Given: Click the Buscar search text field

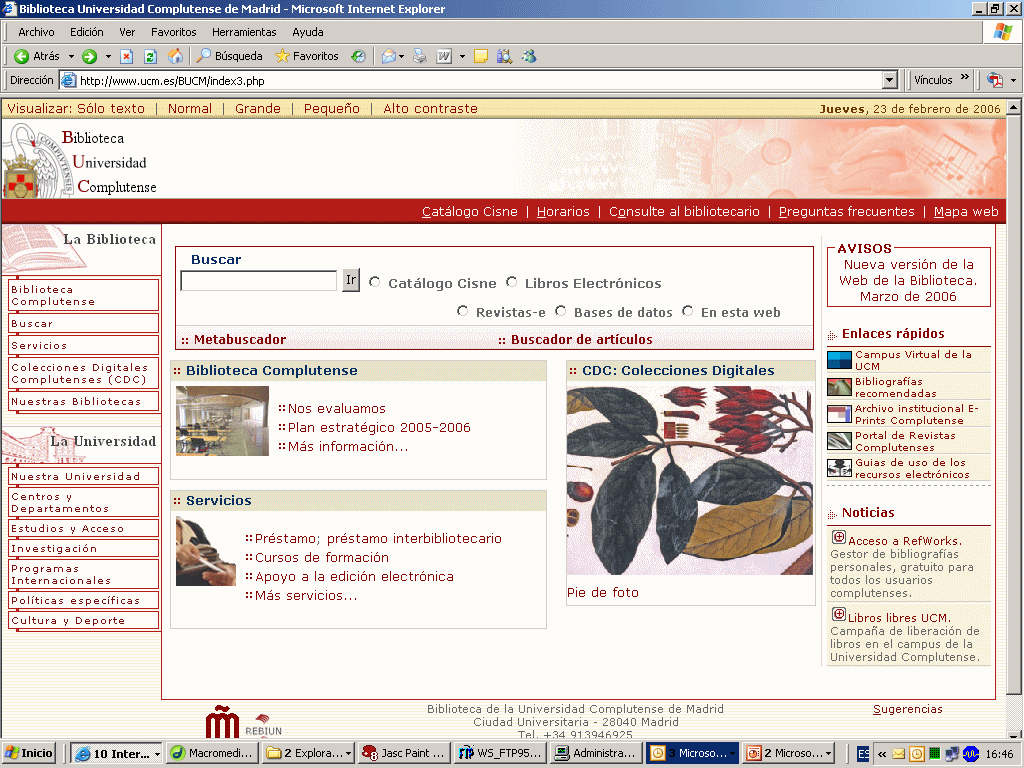Looking at the screenshot, I should click(259, 281).
